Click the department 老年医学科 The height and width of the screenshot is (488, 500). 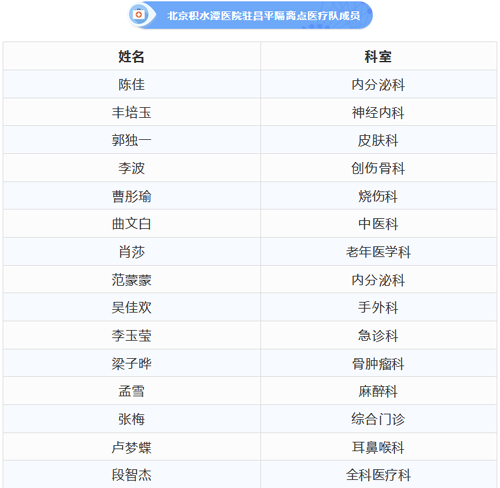click(x=378, y=252)
